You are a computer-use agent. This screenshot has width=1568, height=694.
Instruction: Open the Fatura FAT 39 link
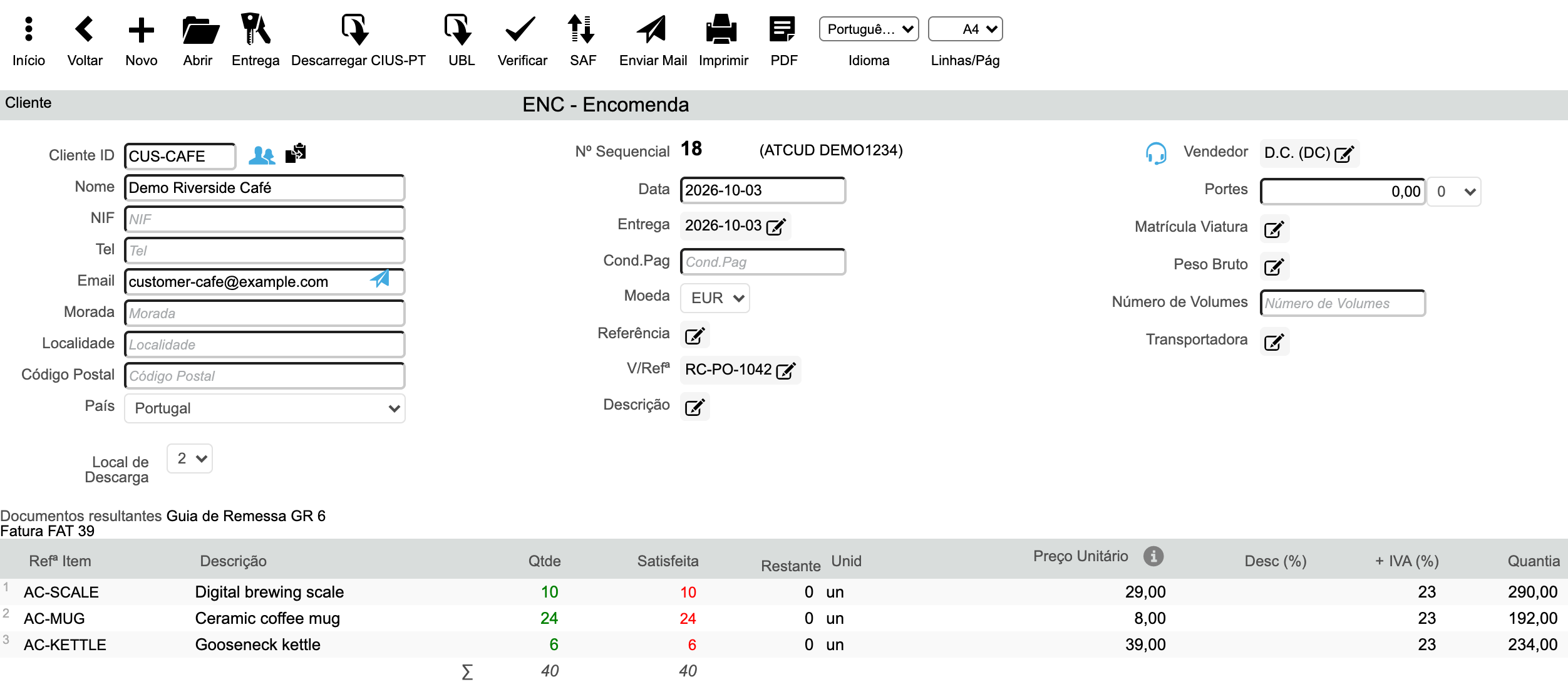[x=47, y=531]
